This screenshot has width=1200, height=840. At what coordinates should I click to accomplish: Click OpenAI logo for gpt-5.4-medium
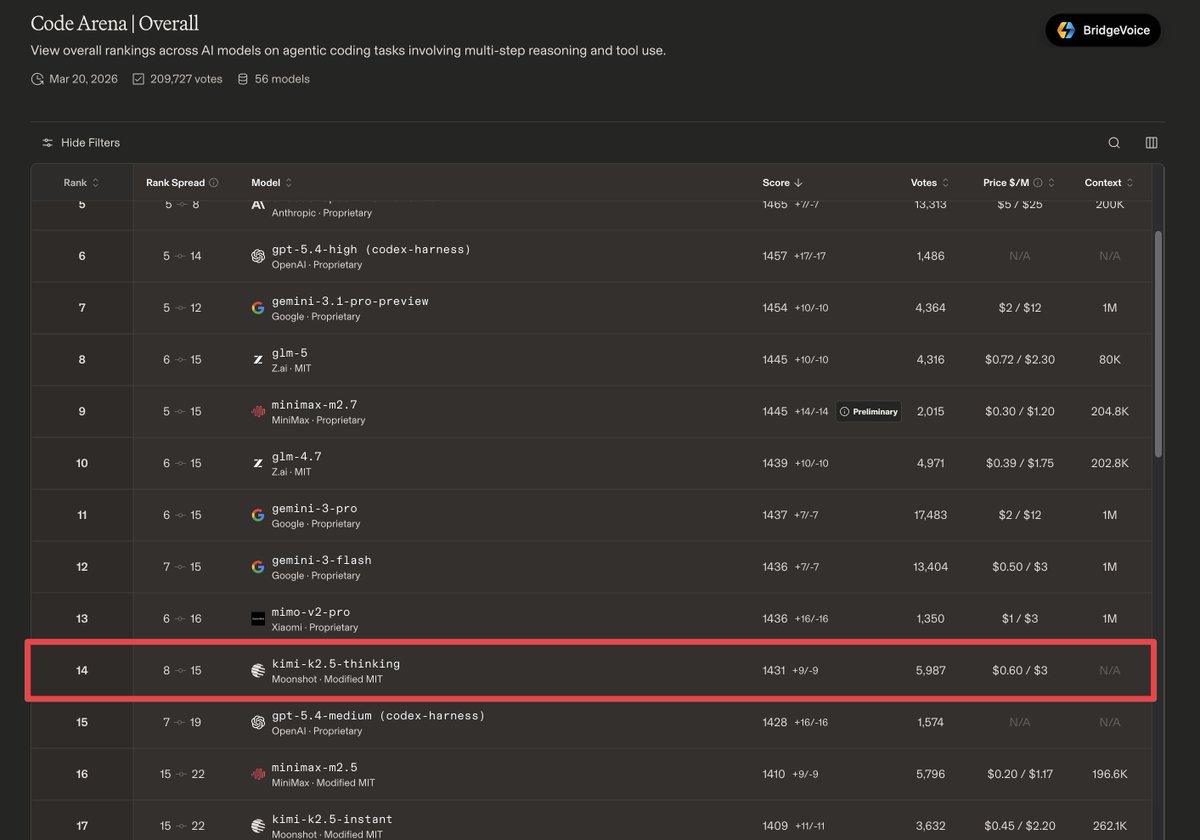(258, 722)
